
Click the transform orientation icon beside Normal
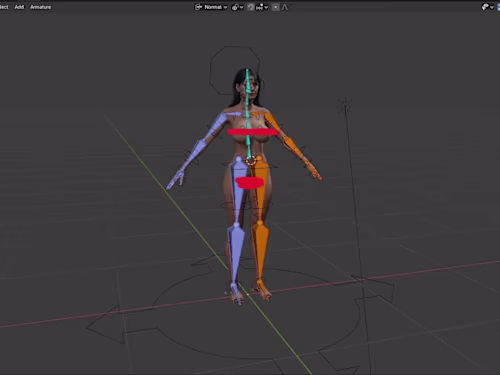click(x=198, y=7)
